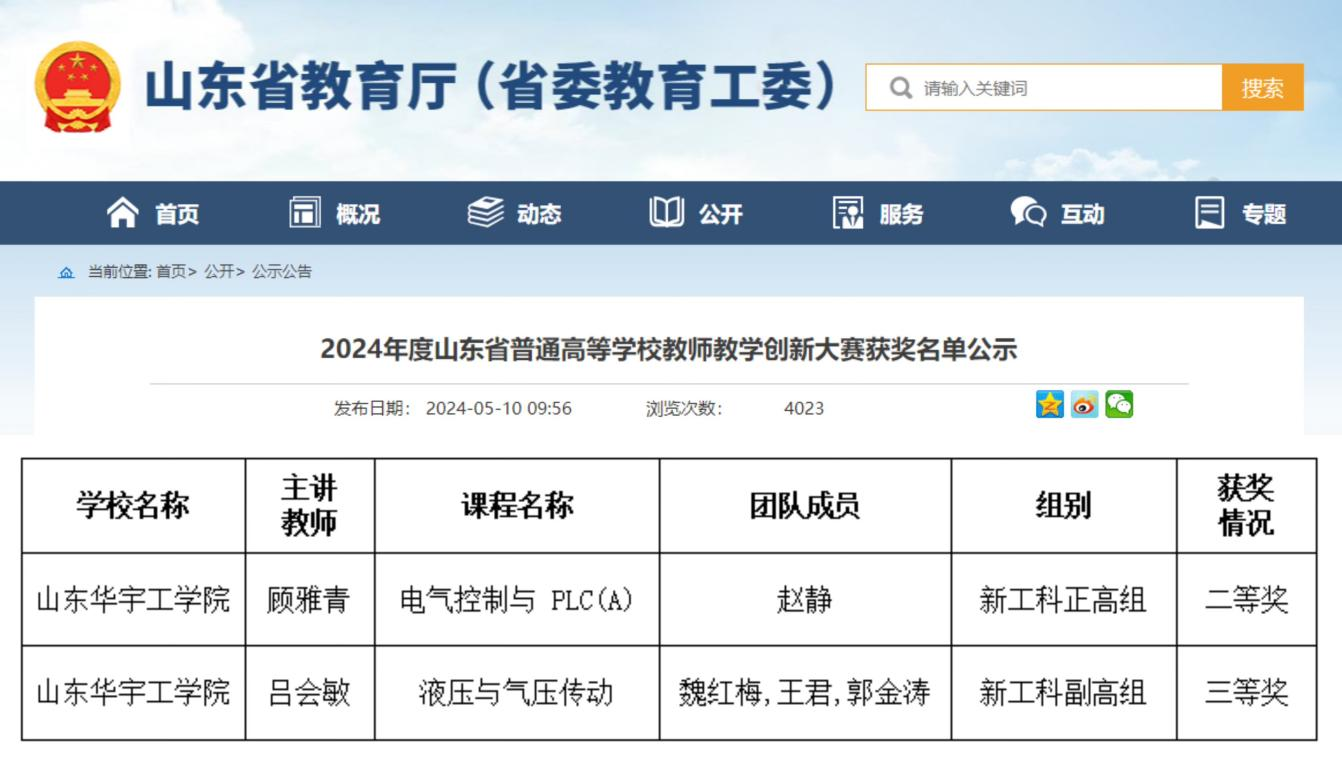Go to 首页 in the breadcrumb
Image resolution: width=1342 pixels, height=759 pixels.
[x=171, y=272]
